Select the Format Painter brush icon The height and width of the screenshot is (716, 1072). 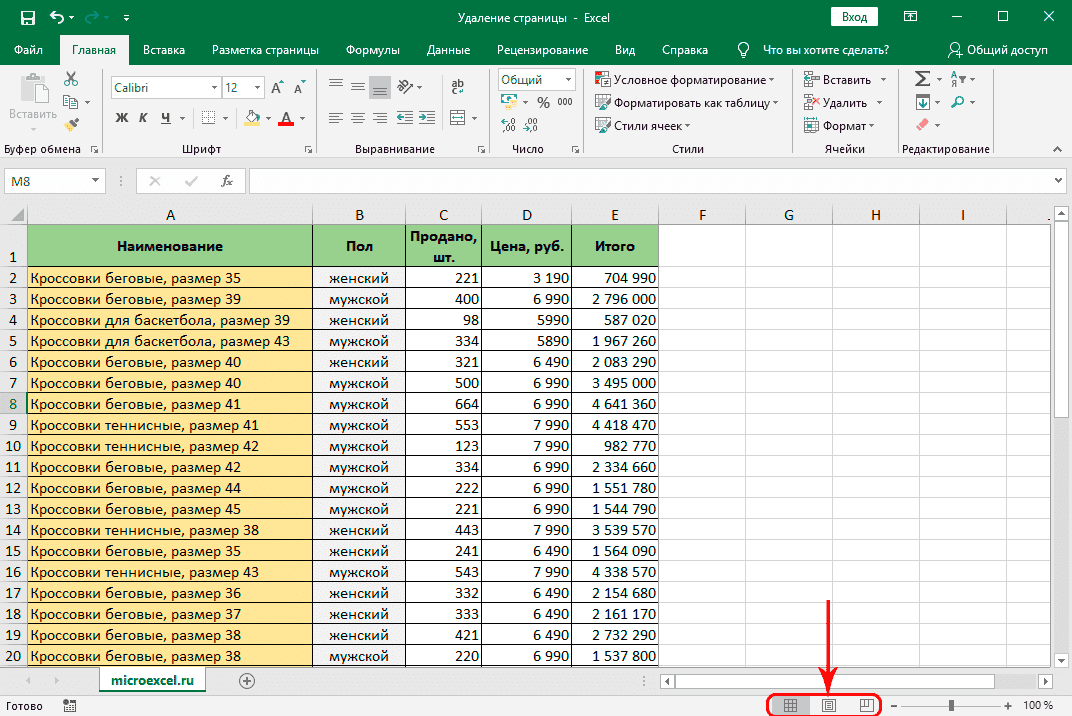71,125
